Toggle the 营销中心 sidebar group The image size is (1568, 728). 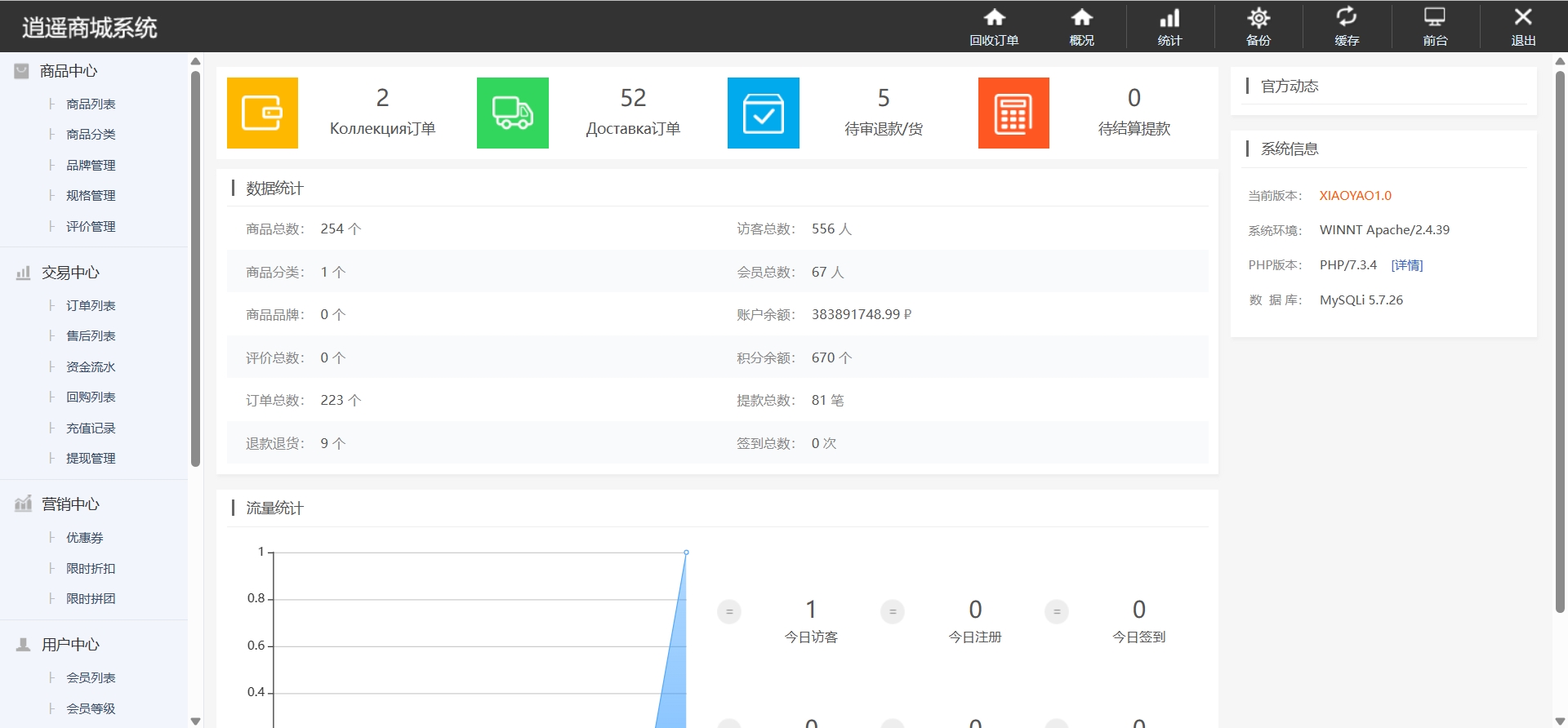(70, 505)
